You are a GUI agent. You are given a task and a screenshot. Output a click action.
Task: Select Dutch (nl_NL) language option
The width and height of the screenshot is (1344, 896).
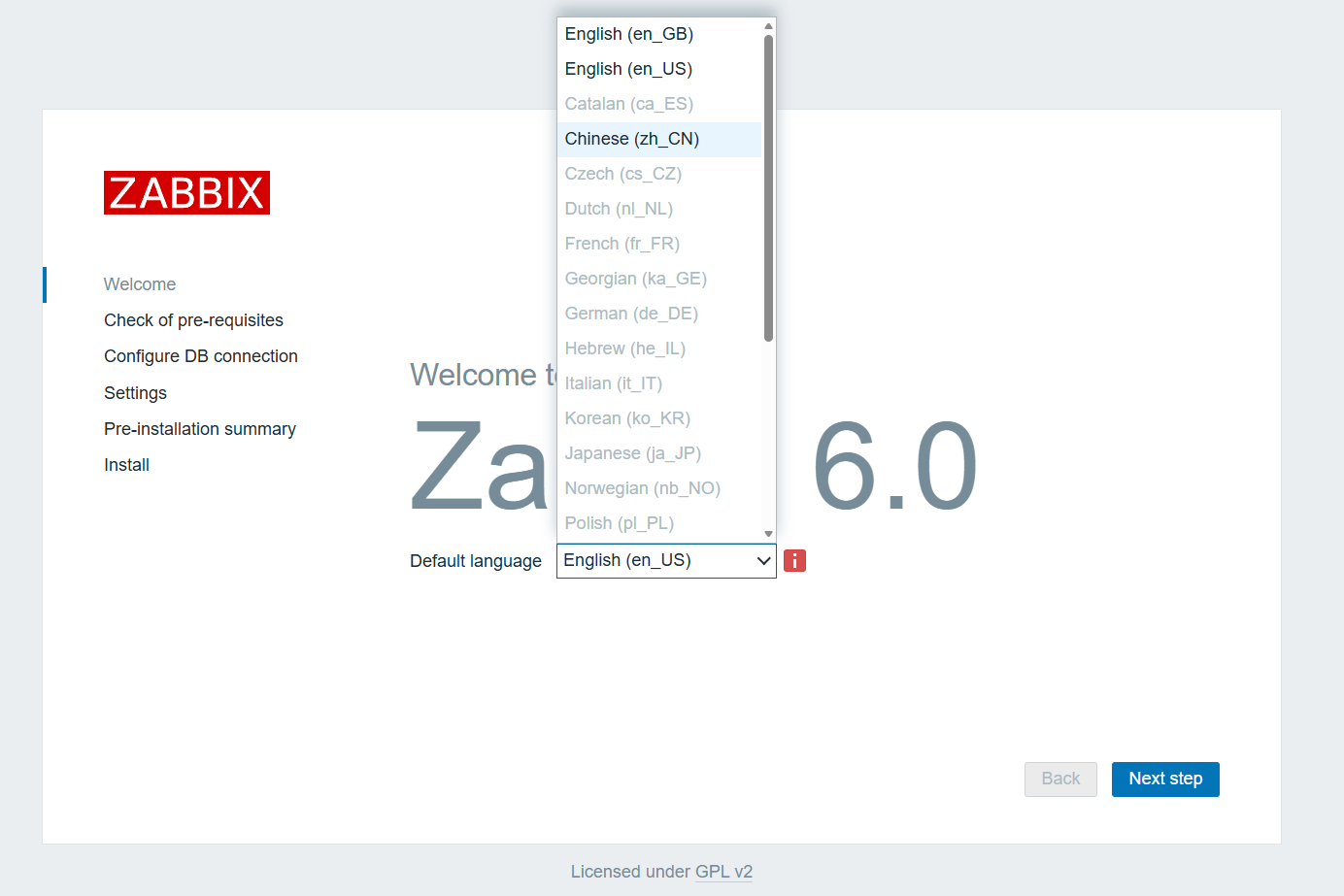pyautogui.click(x=659, y=209)
